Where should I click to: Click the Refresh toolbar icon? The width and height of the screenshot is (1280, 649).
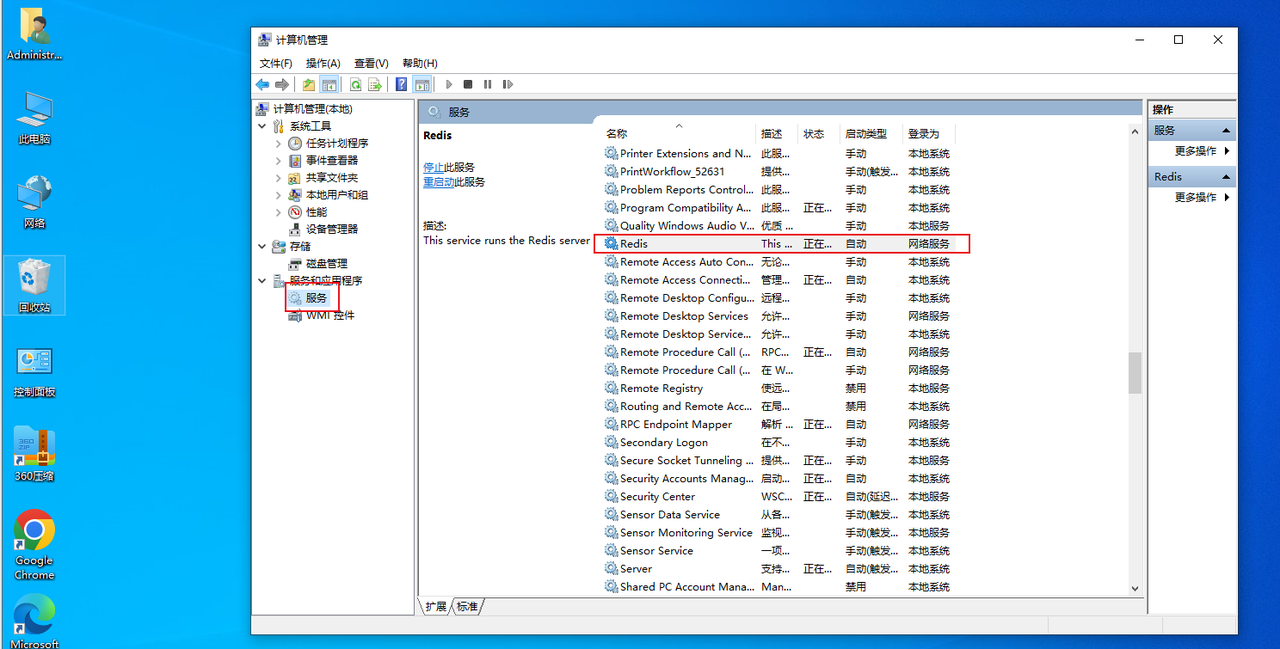pyautogui.click(x=355, y=85)
